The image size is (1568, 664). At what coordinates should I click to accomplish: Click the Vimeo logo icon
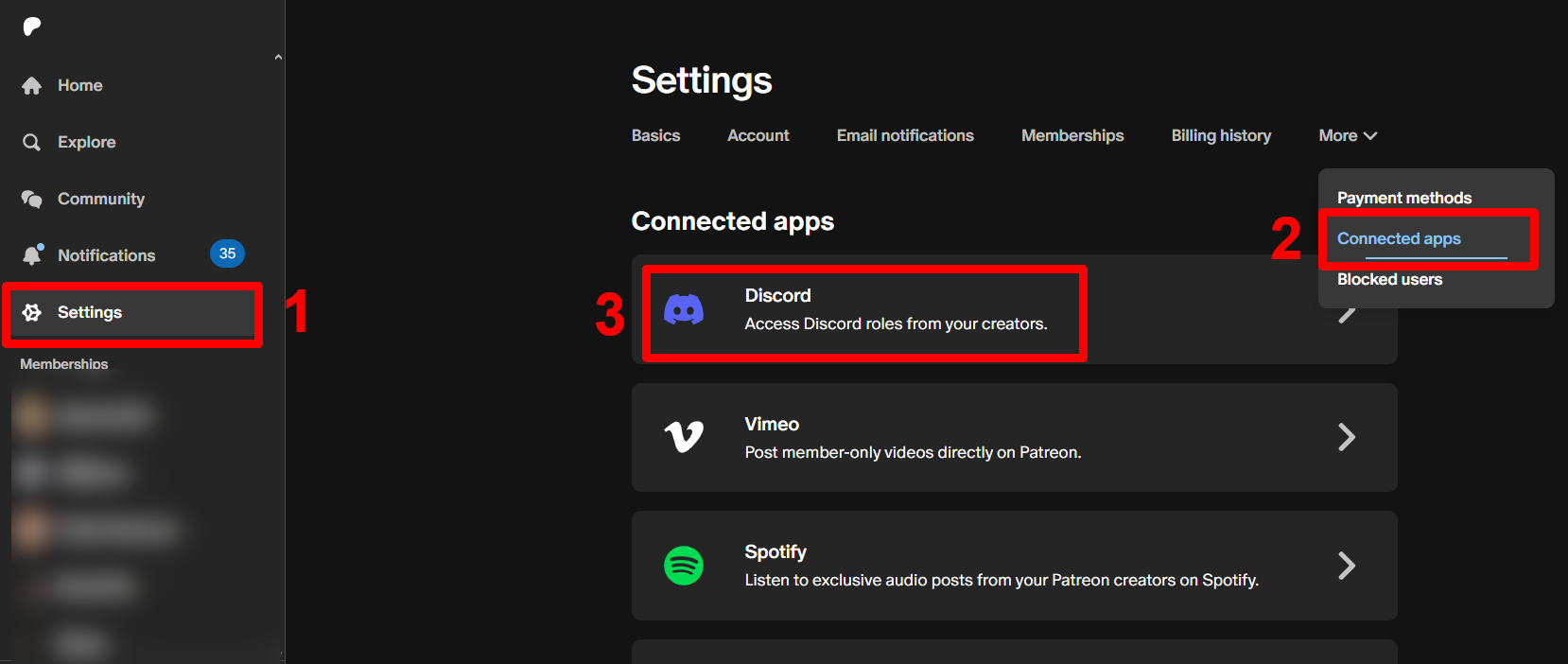(x=684, y=437)
